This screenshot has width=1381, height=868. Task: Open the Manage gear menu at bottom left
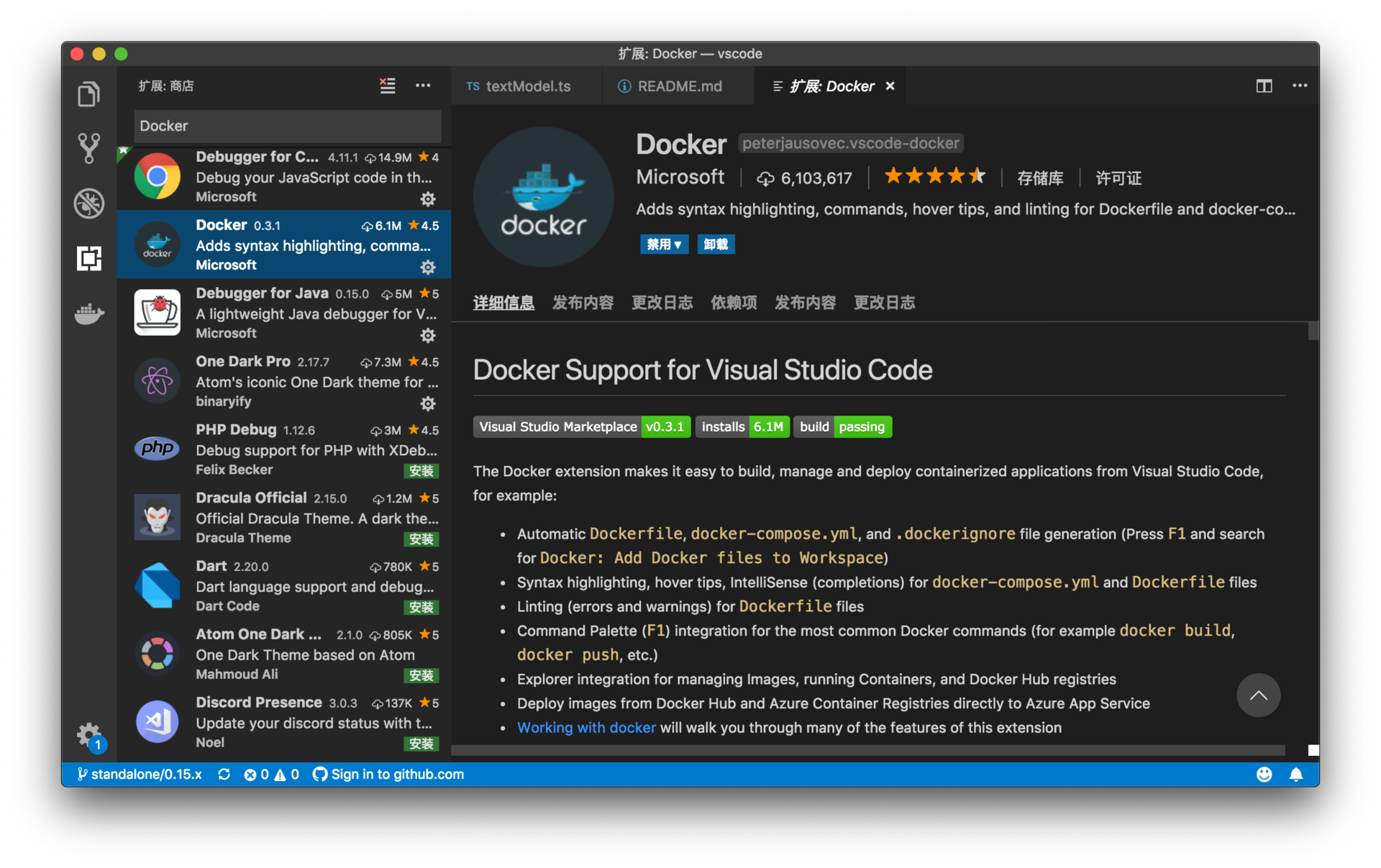click(x=88, y=735)
